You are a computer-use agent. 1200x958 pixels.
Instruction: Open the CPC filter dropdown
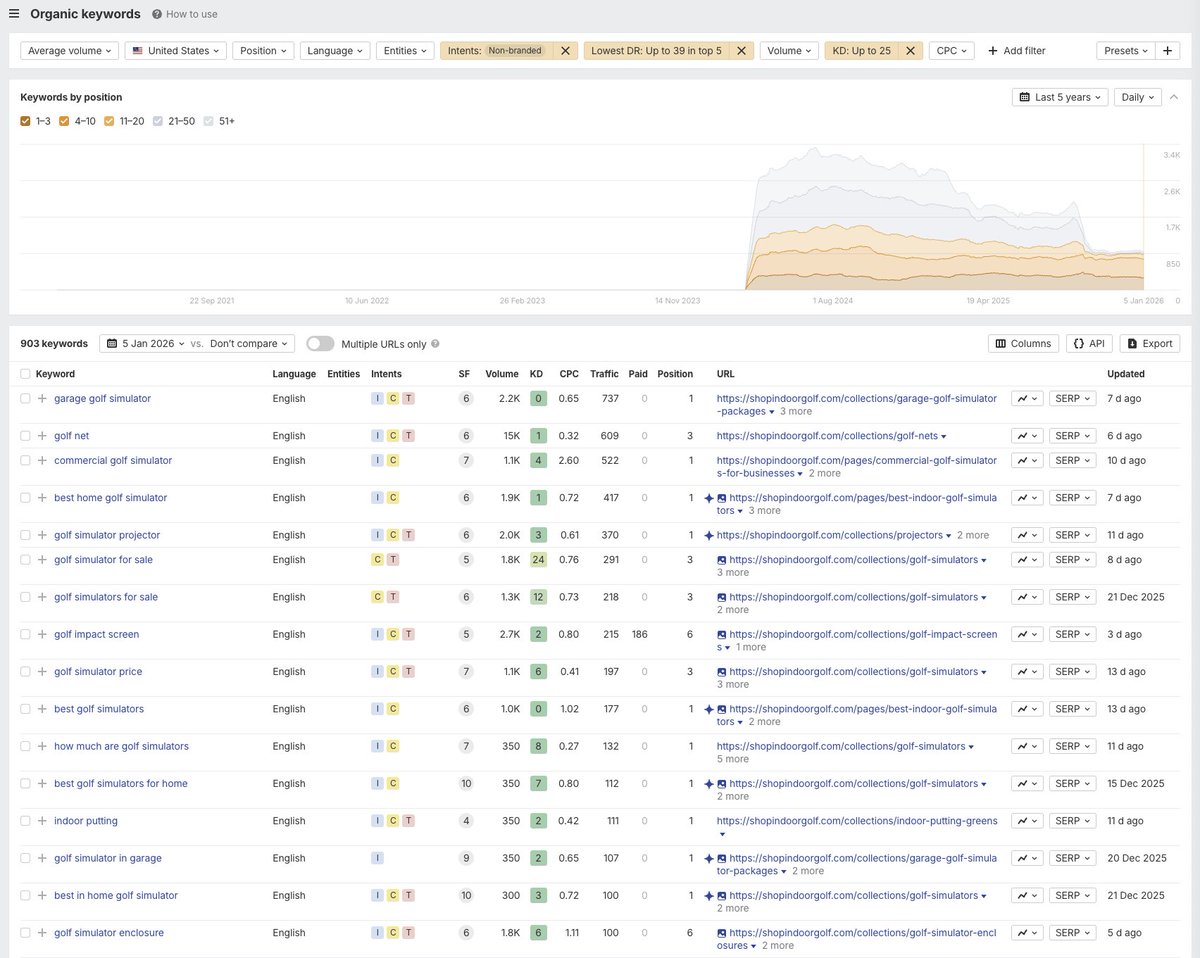(951, 50)
